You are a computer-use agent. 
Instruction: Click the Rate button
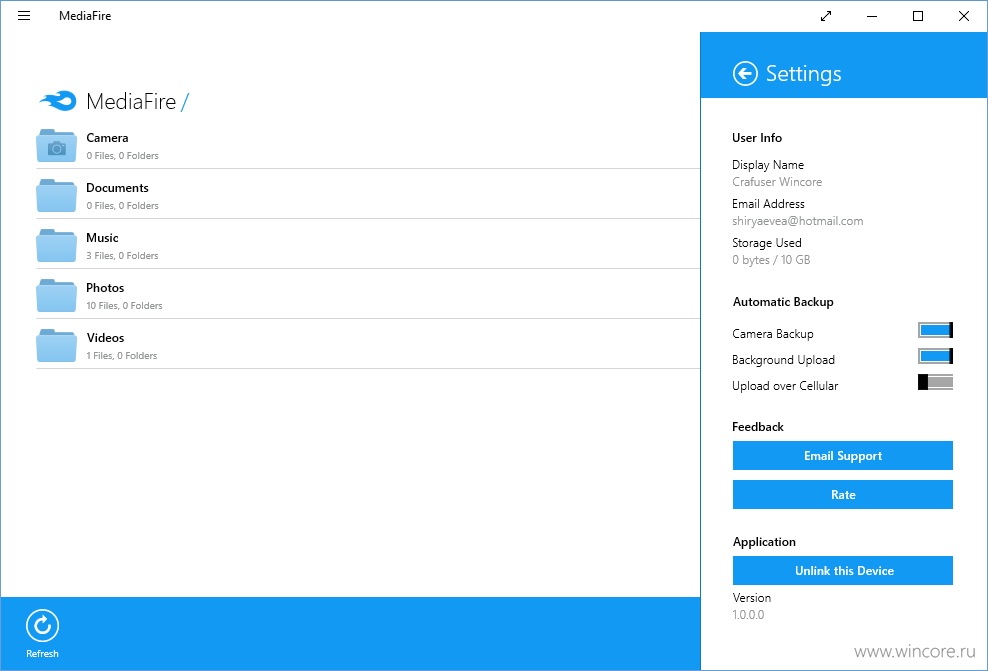point(842,495)
